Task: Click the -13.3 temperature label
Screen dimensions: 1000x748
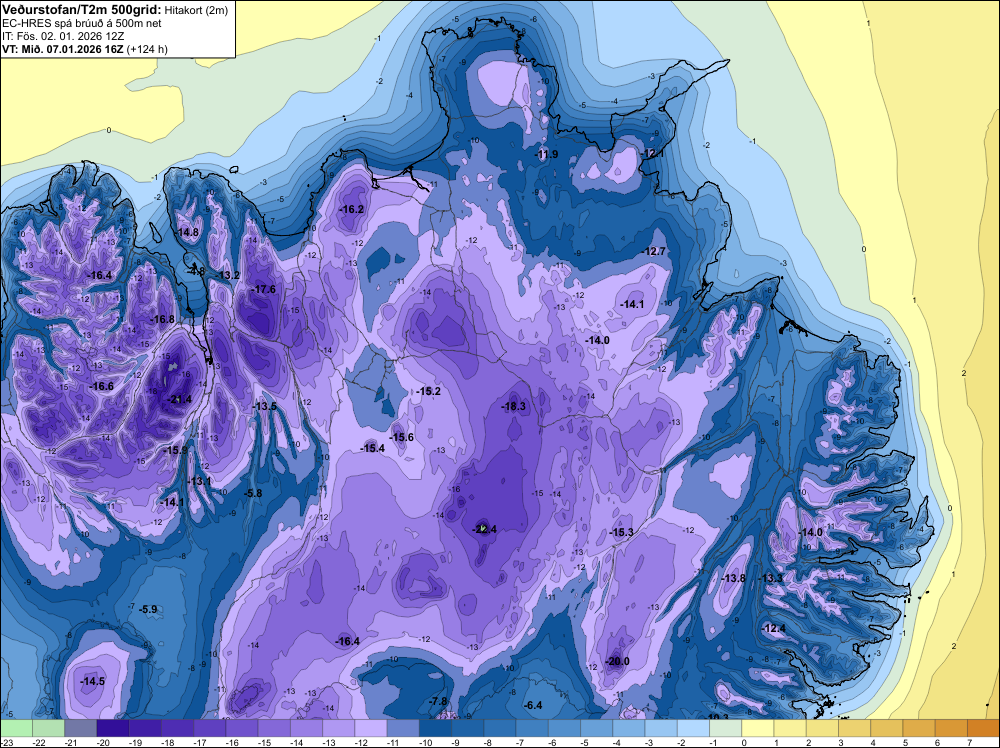Action: pyautogui.click(x=770, y=578)
